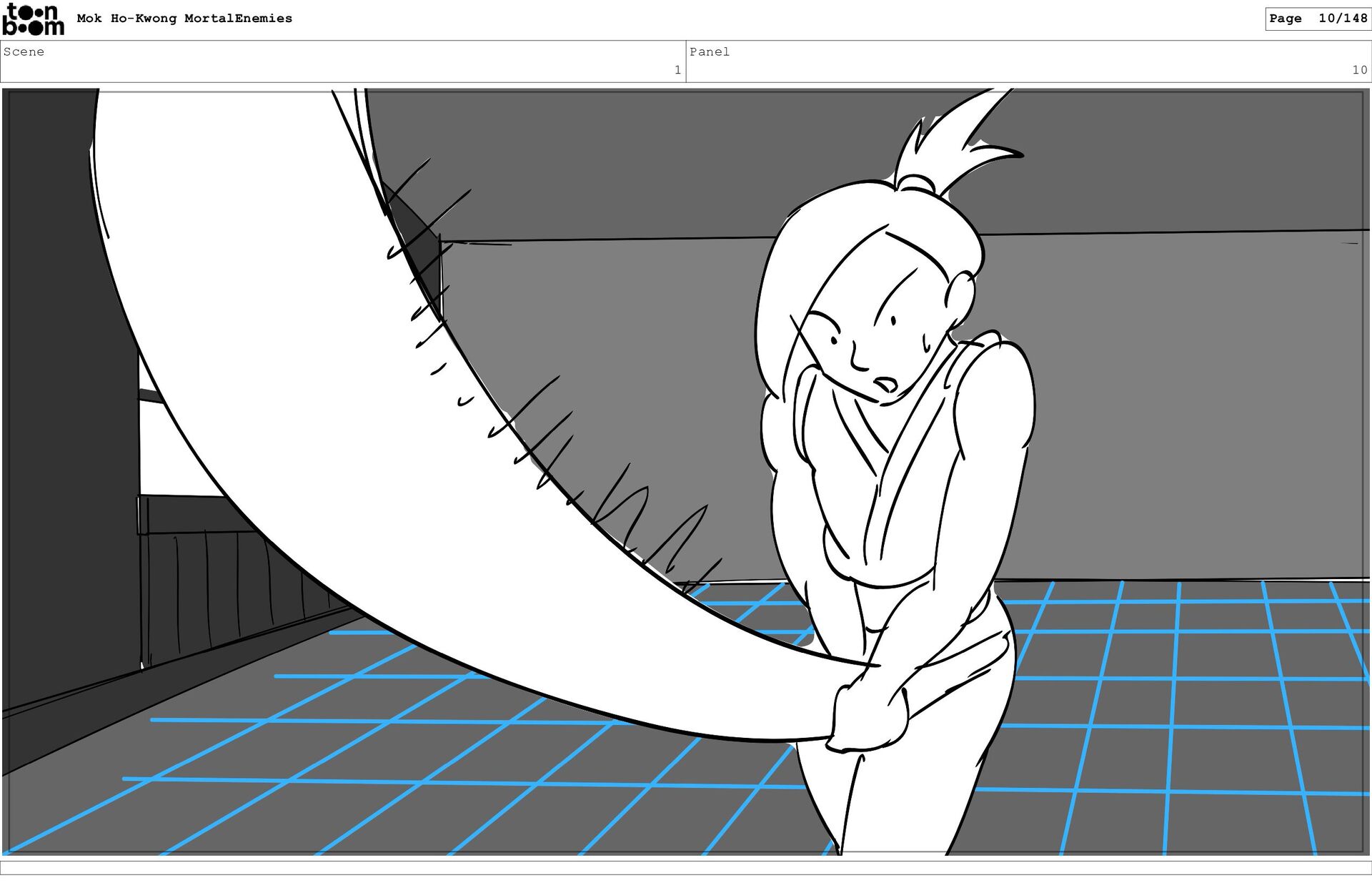Click the panel number 10
Image resolution: width=1372 pixels, height=888 pixels.
[1358, 70]
